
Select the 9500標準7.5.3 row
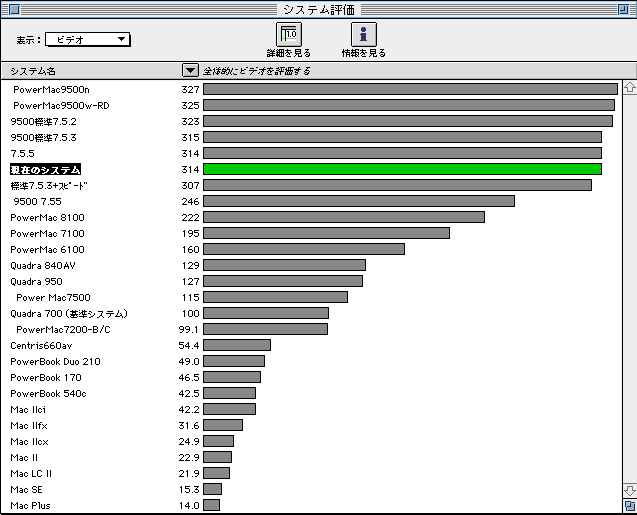[x=311, y=137]
